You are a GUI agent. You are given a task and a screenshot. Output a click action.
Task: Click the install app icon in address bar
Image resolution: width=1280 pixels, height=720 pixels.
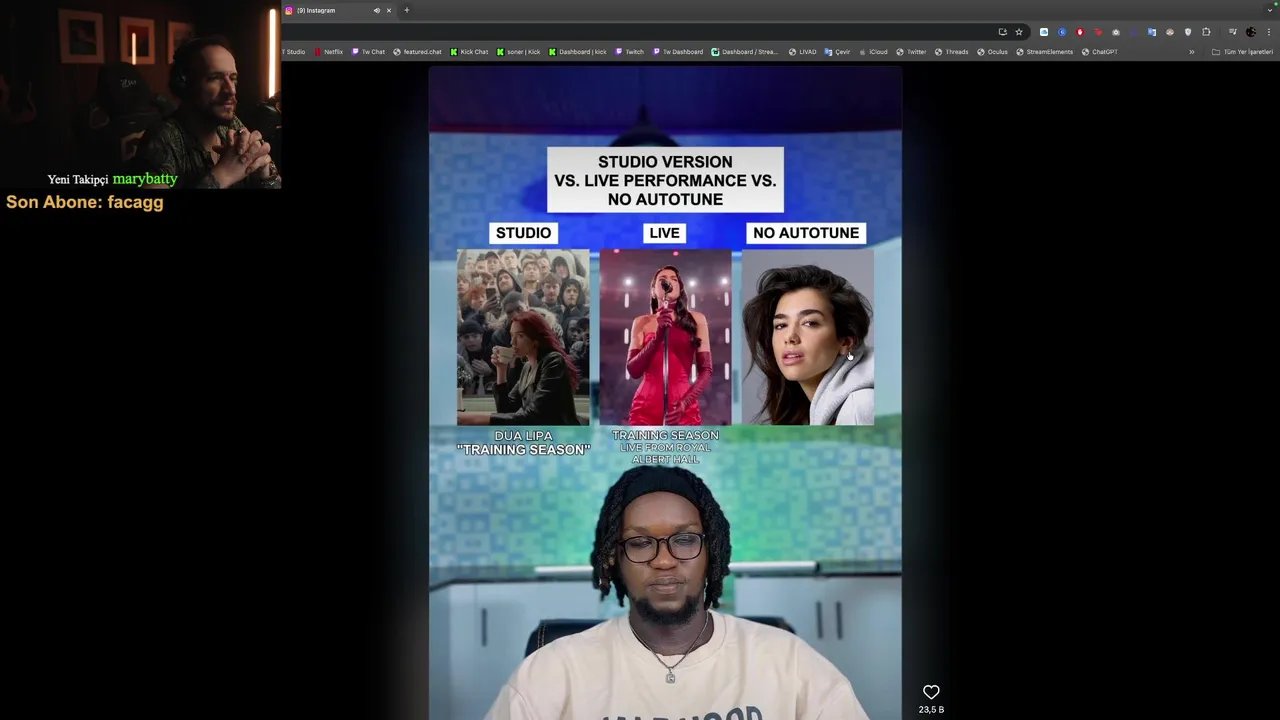pos(1003,32)
